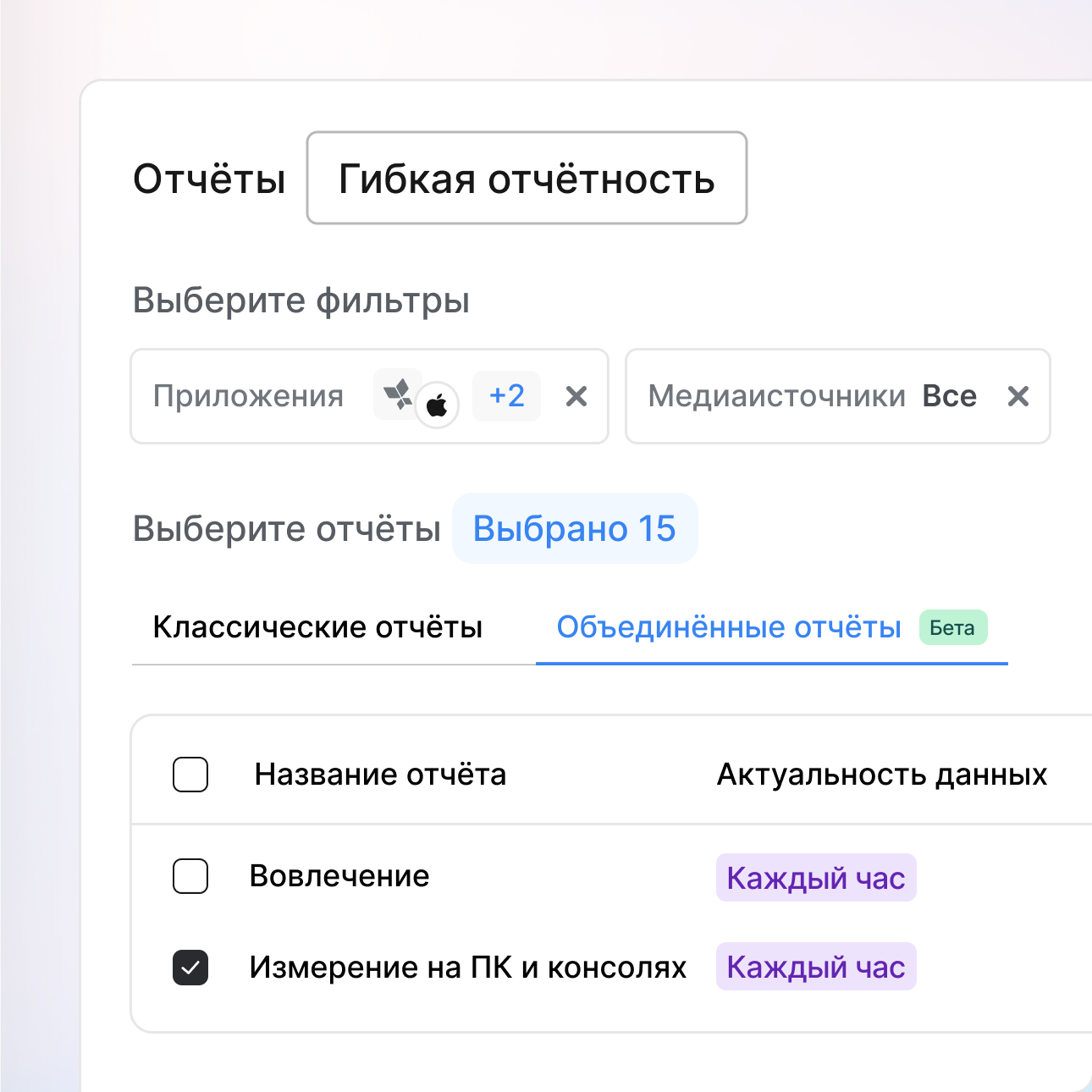Clear the Приложения filter with X icon
Viewport: 1092px width, 1092px height.
[576, 396]
